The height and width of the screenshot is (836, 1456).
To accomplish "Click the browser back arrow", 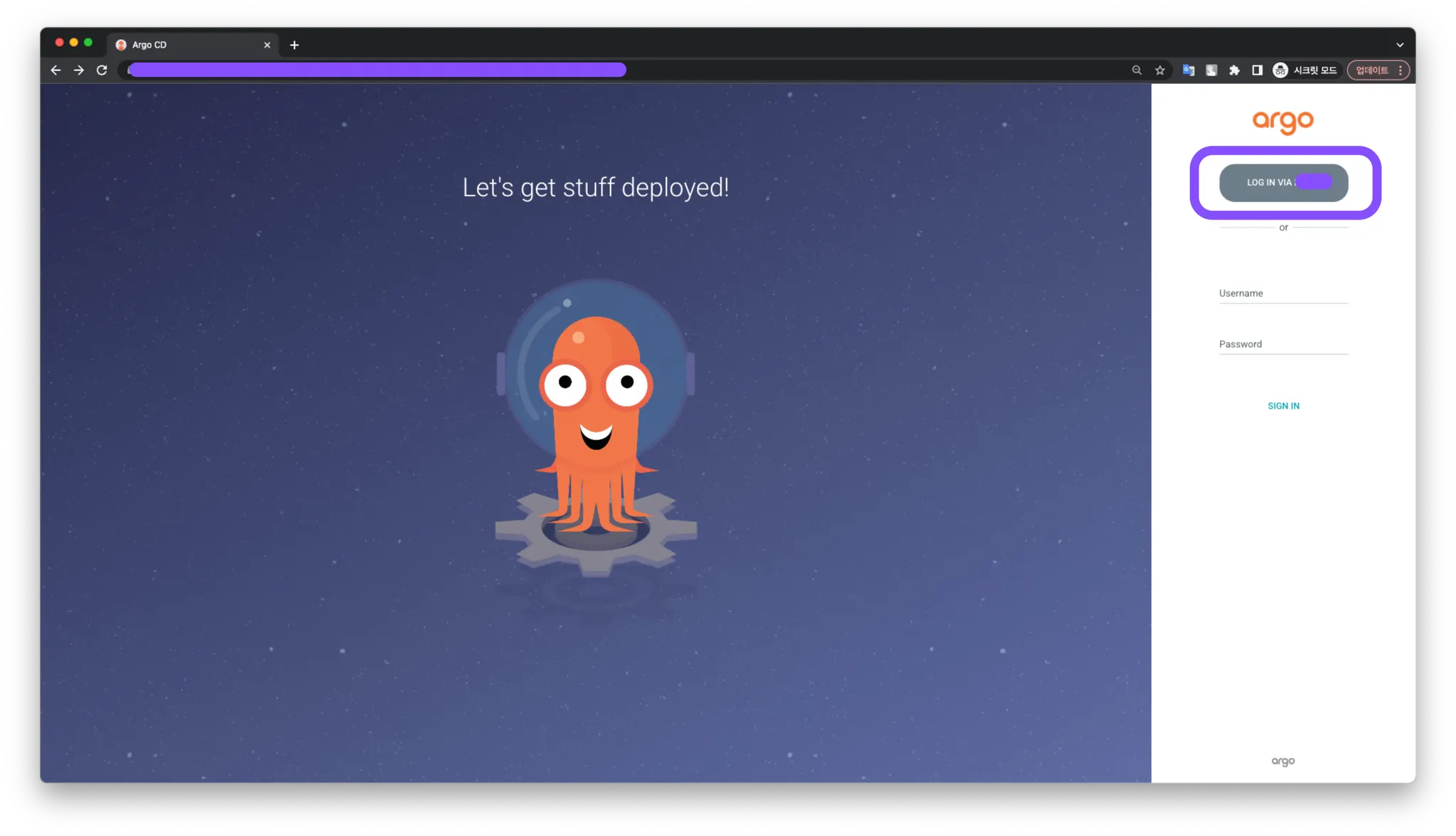I will (55, 70).
